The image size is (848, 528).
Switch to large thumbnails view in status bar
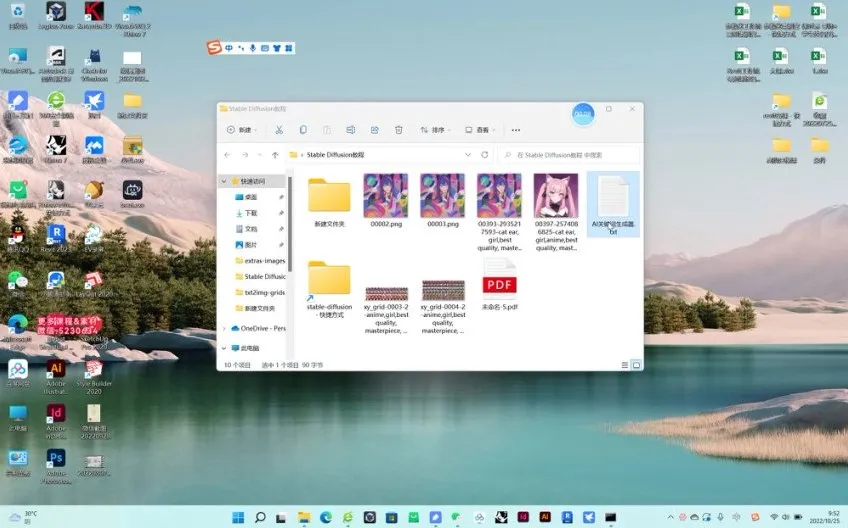pyautogui.click(x=636, y=365)
